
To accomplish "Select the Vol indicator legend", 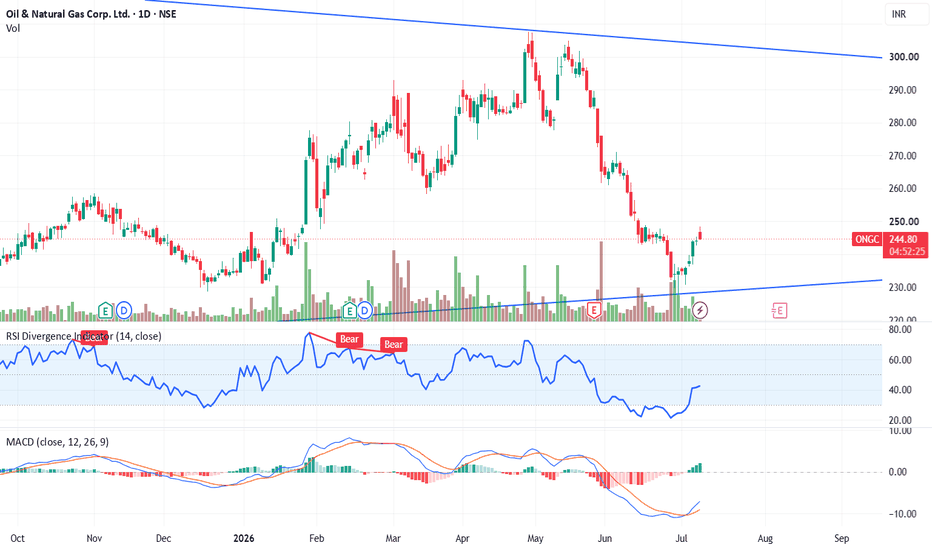I will [13, 28].
